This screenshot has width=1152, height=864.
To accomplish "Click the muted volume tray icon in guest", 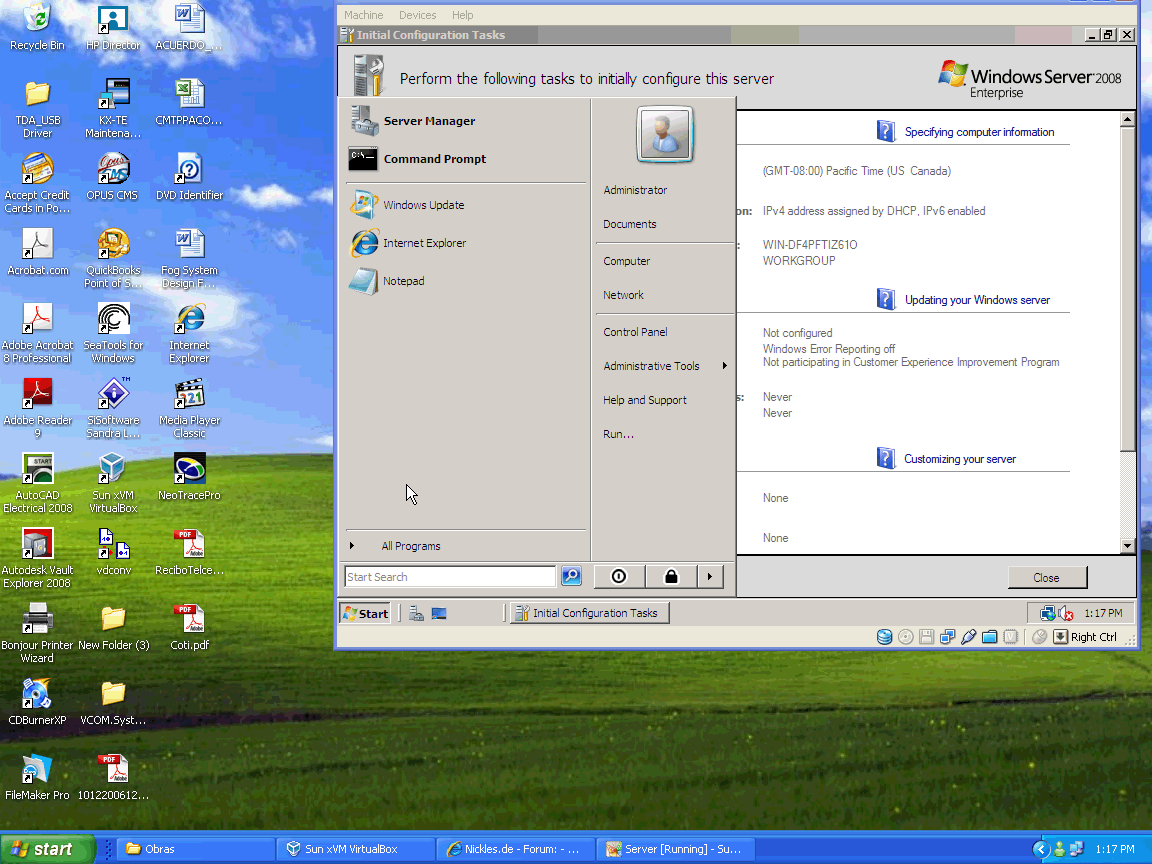I will (1066, 613).
